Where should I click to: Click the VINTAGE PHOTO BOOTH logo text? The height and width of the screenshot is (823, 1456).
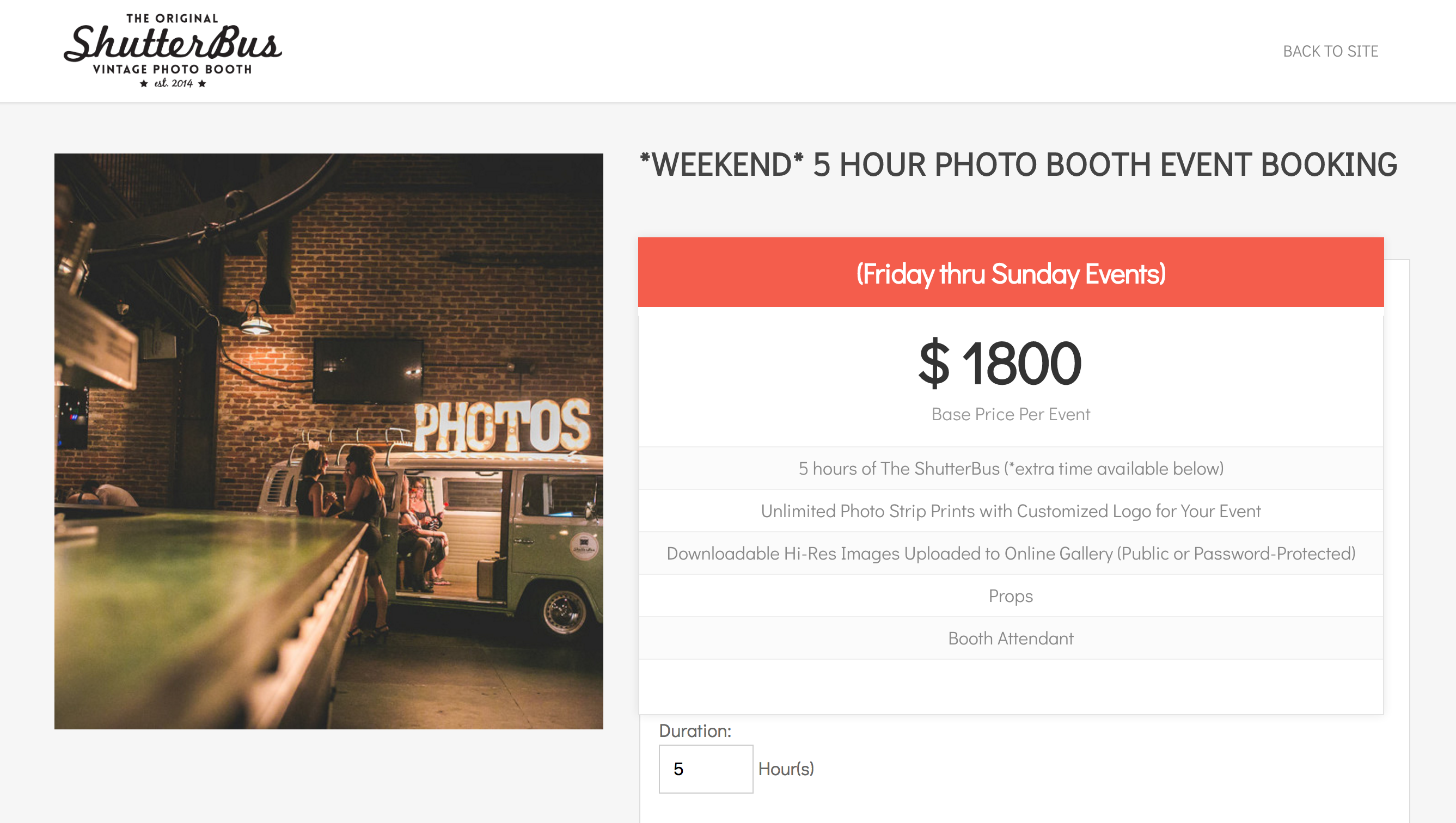173,69
